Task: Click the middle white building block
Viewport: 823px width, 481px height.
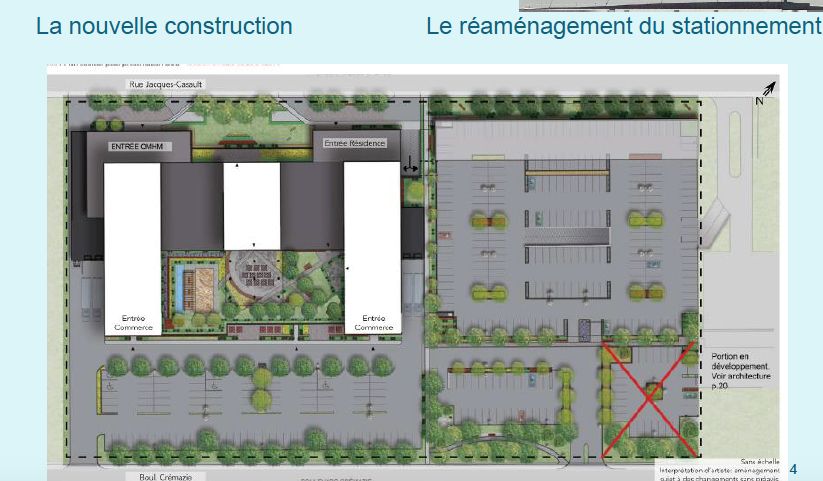Action: 251,206
